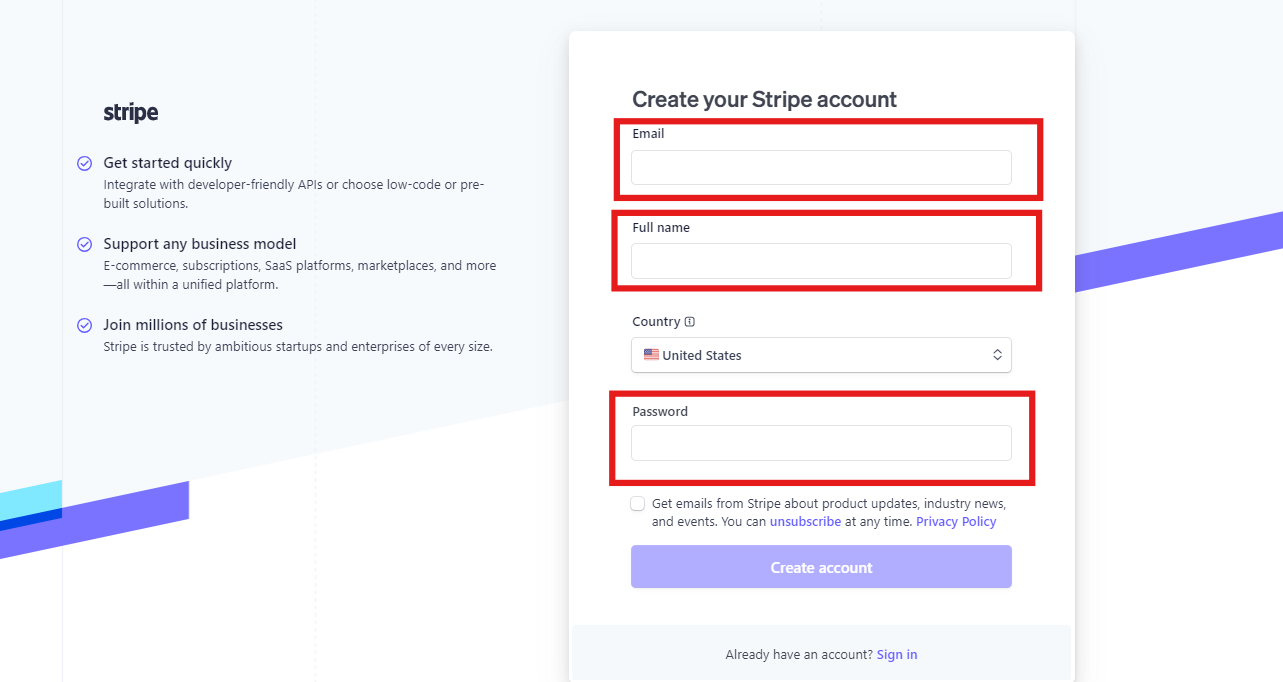Click the Stripe logo
This screenshot has width=1283, height=682.
[x=131, y=113]
